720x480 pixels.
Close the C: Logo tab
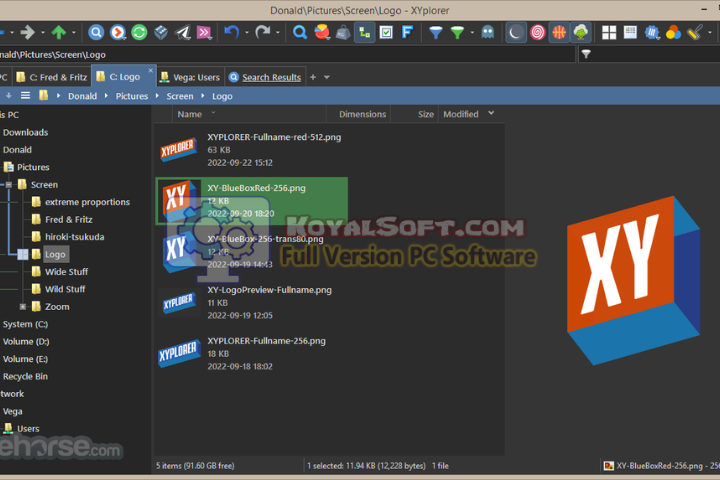(150, 70)
